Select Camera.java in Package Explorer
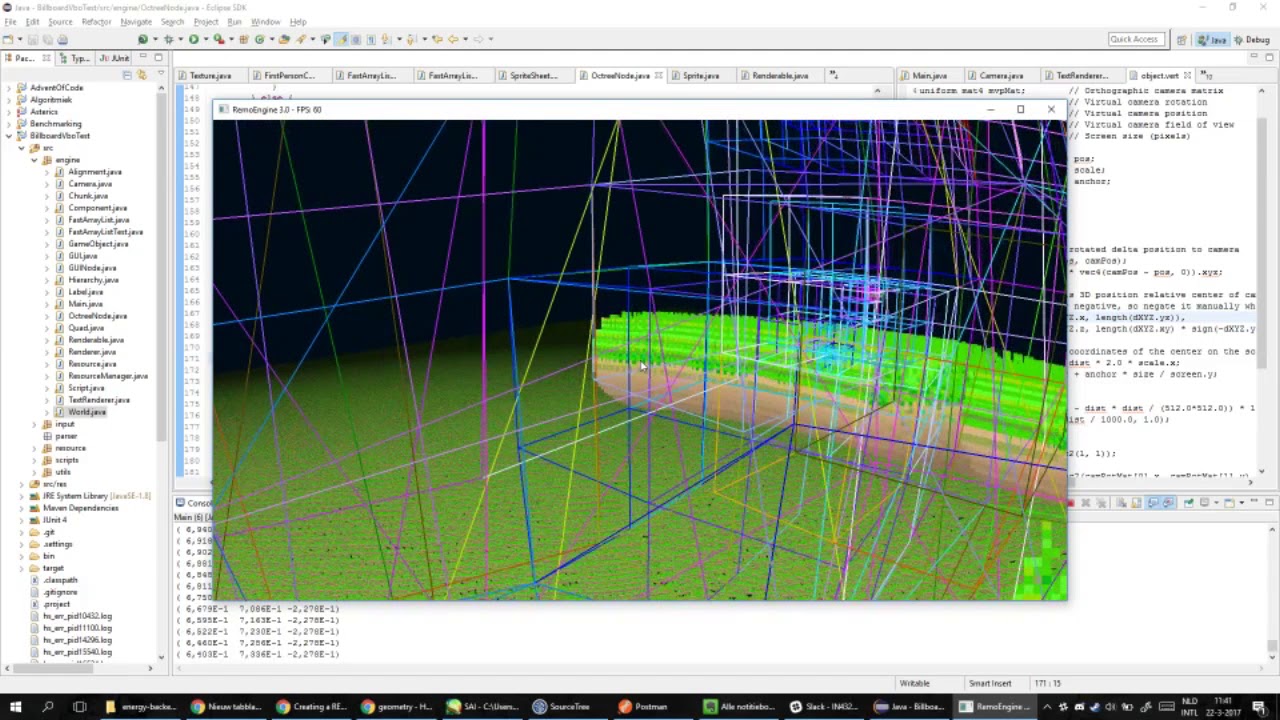1280x720 pixels. (x=90, y=184)
